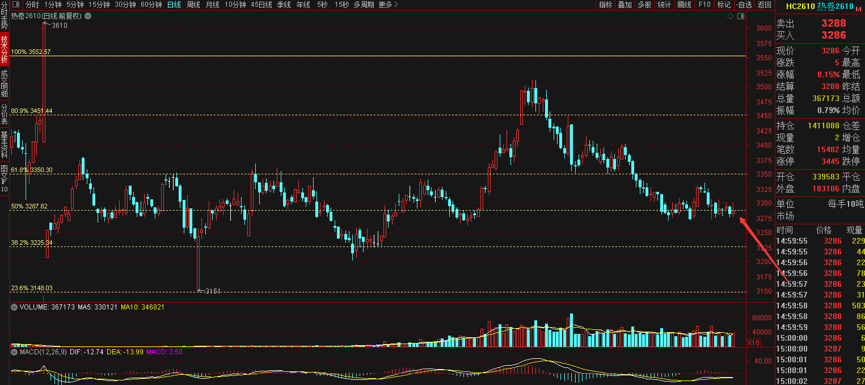Screen dimensions: 865x385
Task: Click the 卖出 price 3288
Action: (x=833, y=23)
